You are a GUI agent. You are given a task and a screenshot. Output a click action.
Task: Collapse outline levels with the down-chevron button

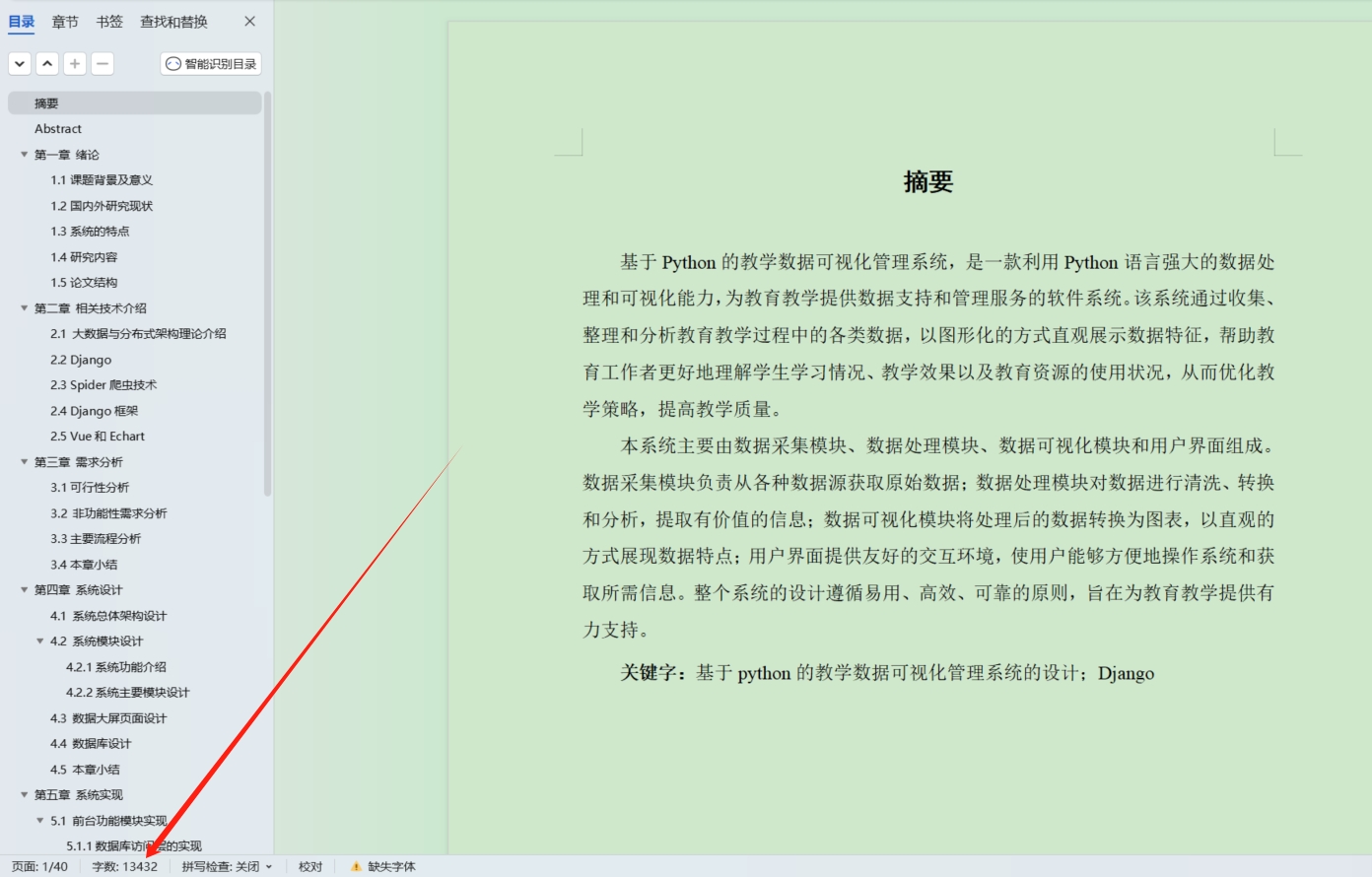(x=20, y=64)
